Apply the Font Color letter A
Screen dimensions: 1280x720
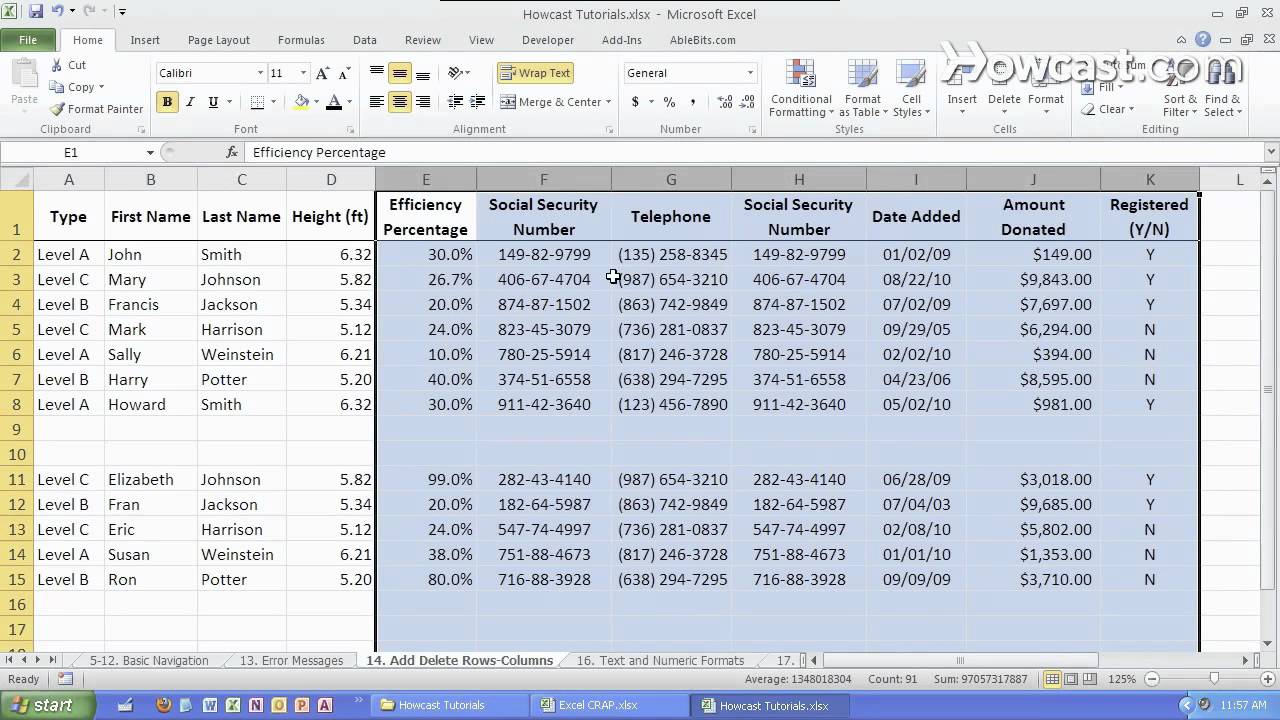(x=334, y=102)
